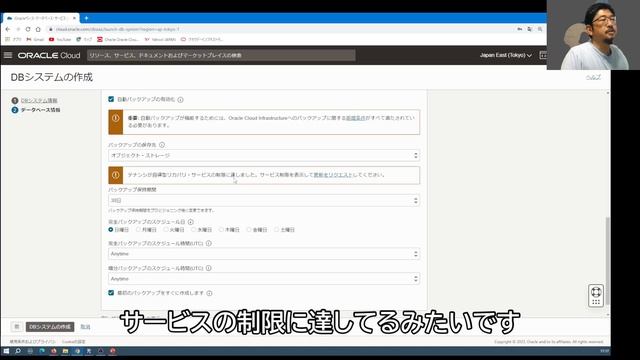Click the 取消 cancel link
This screenshot has height=360, width=640.
(85, 327)
